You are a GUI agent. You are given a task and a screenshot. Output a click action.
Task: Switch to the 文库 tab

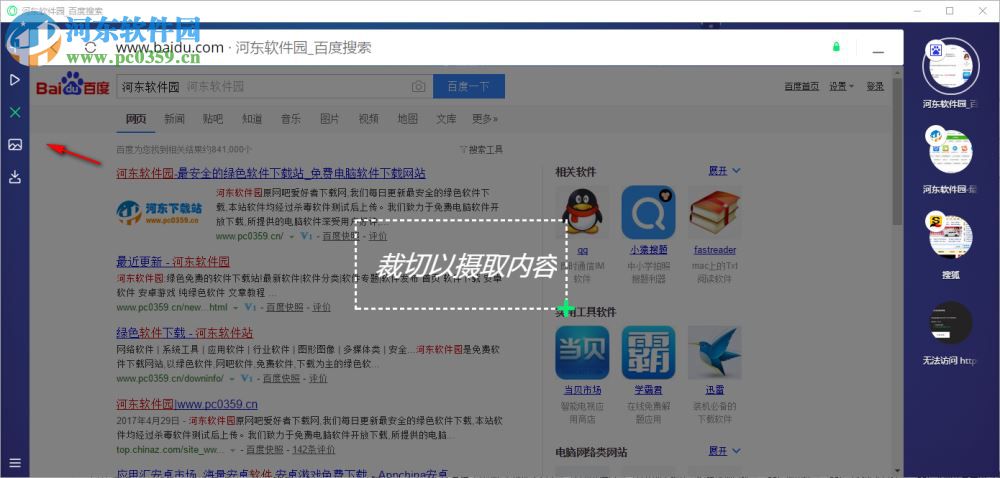446,119
